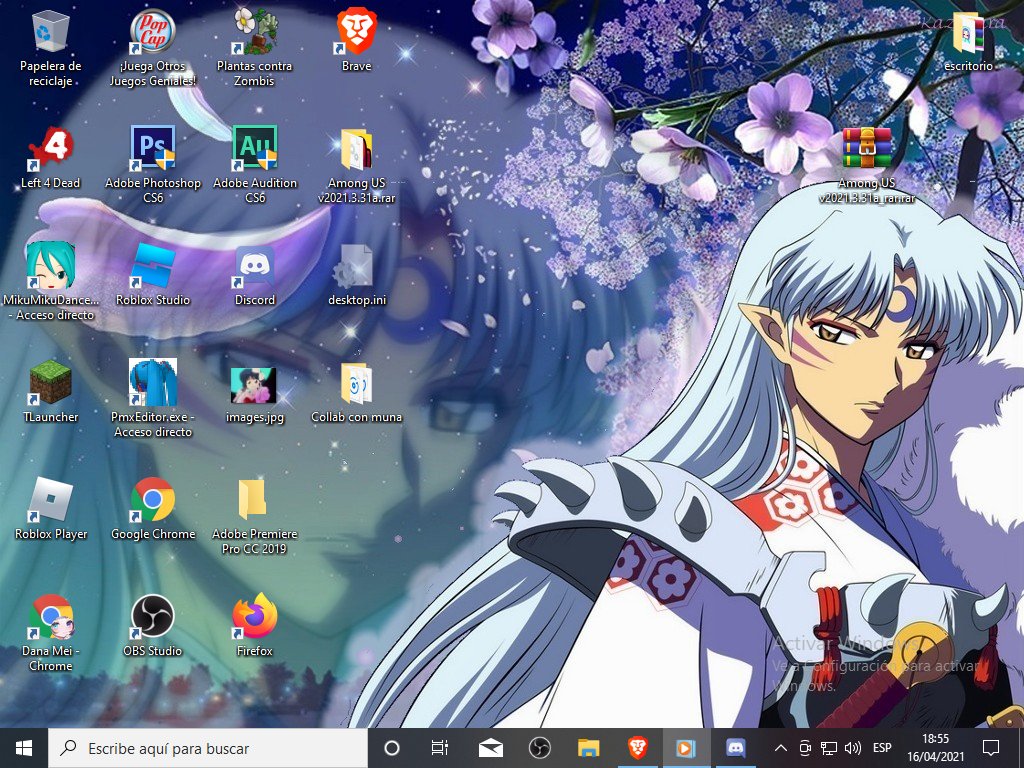Select PmxEditor.exe Acceso directo shortcut

(x=153, y=399)
